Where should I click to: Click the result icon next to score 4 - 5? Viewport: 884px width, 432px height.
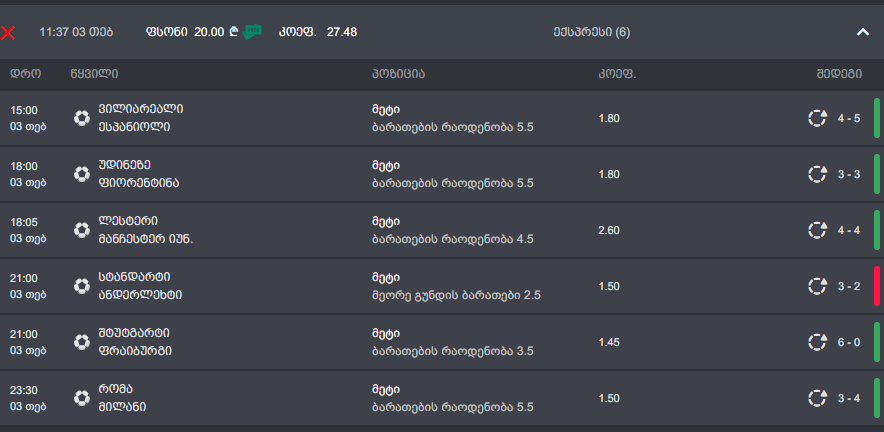(x=817, y=118)
